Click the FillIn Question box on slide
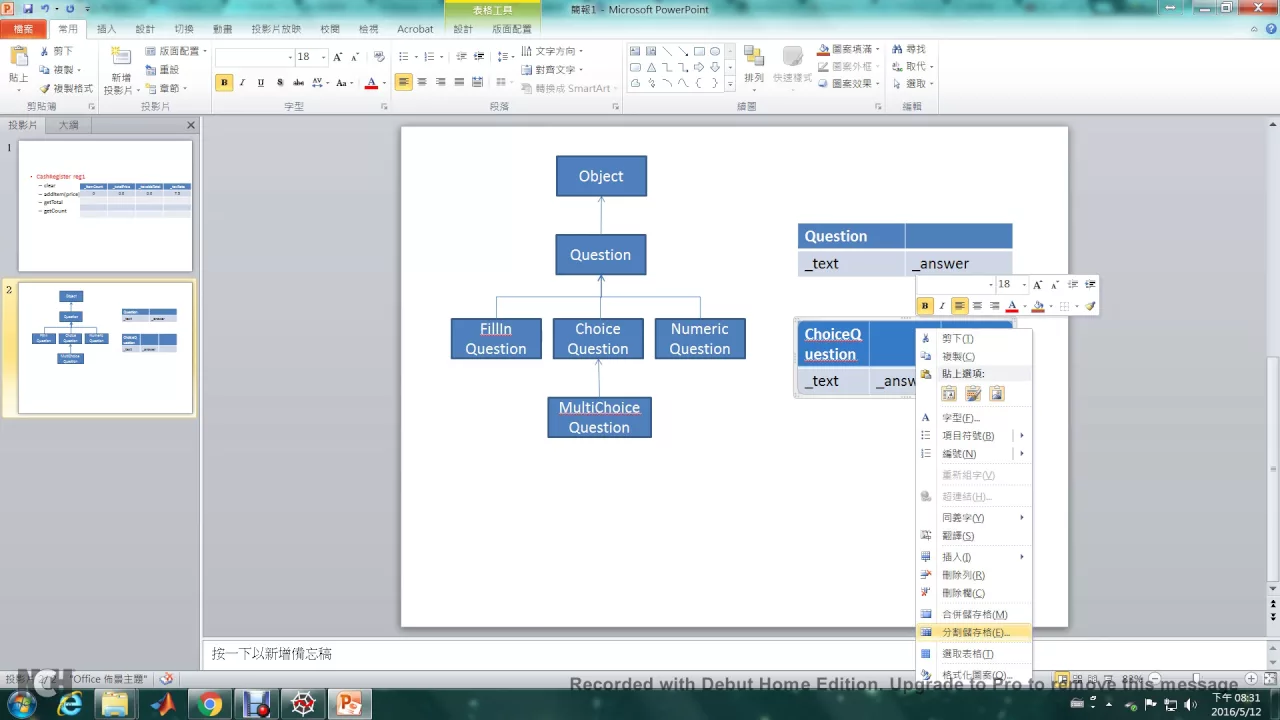 coord(496,339)
